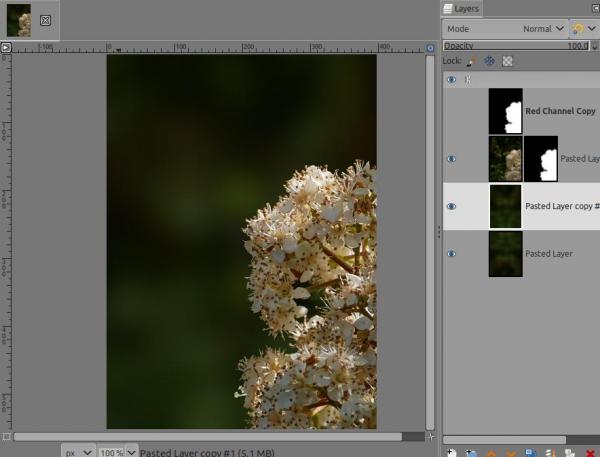Switch to the Layers tab
This screenshot has width=600, height=457.
pyautogui.click(x=462, y=8)
